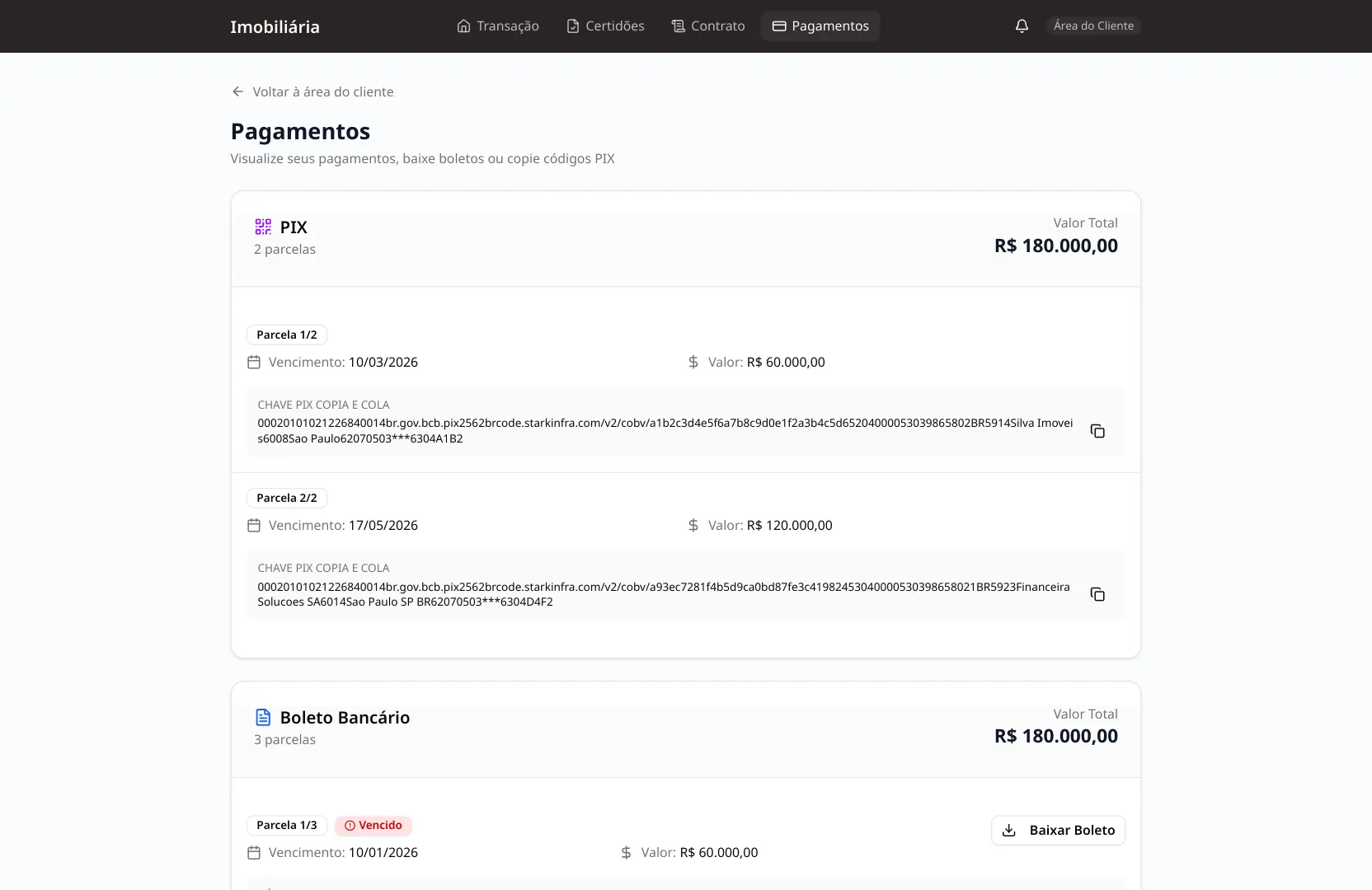Follow the Voltar à área do cliente link
The height and width of the screenshot is (890, 1372).
tap(322, 91)
